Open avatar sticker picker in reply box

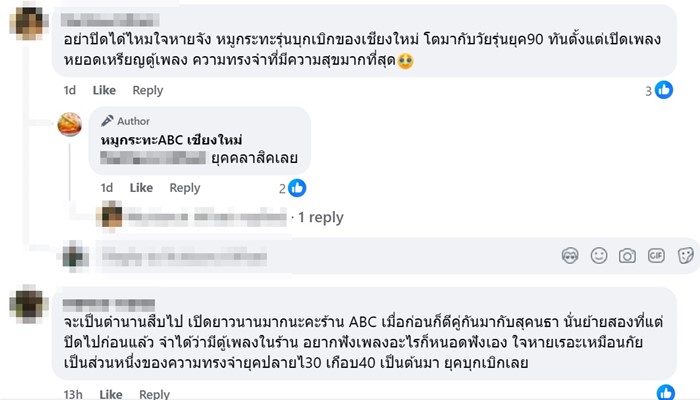tap(571, 255)
